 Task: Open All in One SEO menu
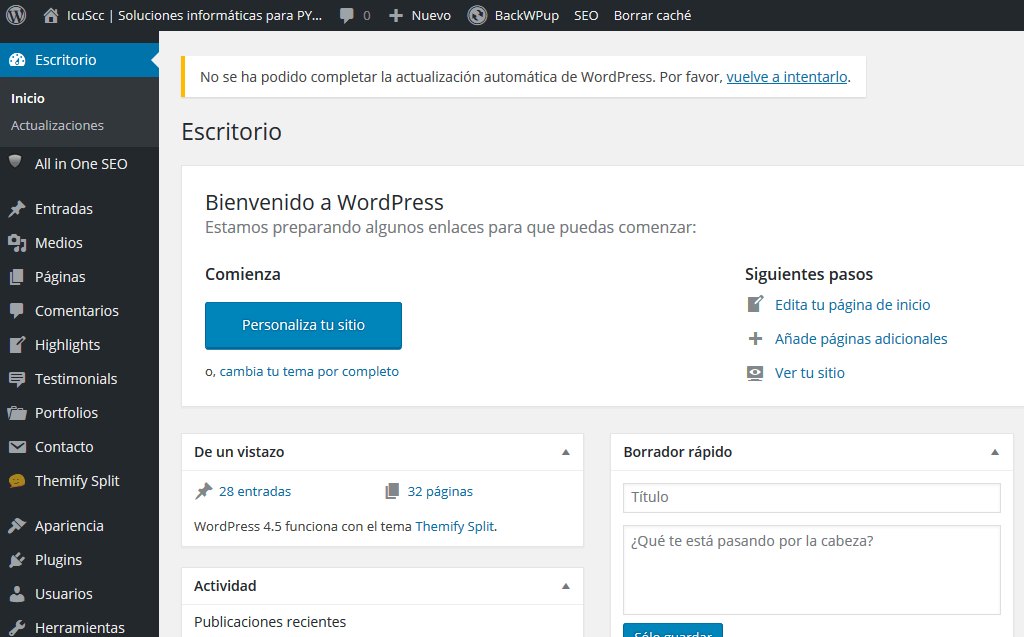pos(80,164)
